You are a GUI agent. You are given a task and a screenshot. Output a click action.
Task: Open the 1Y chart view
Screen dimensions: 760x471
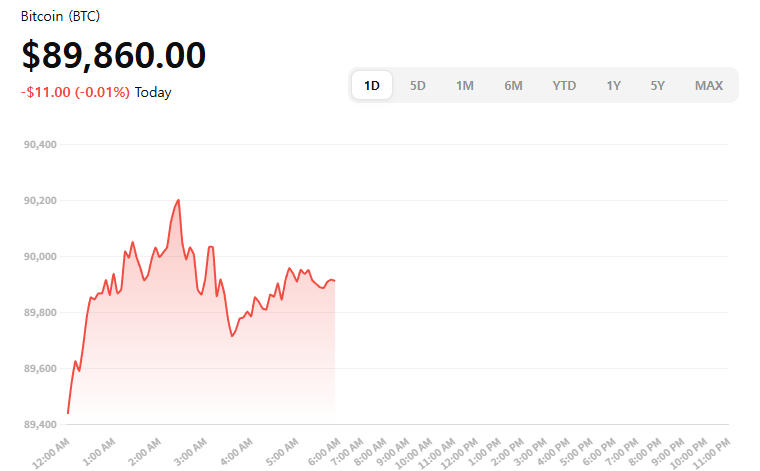[613, 85]
